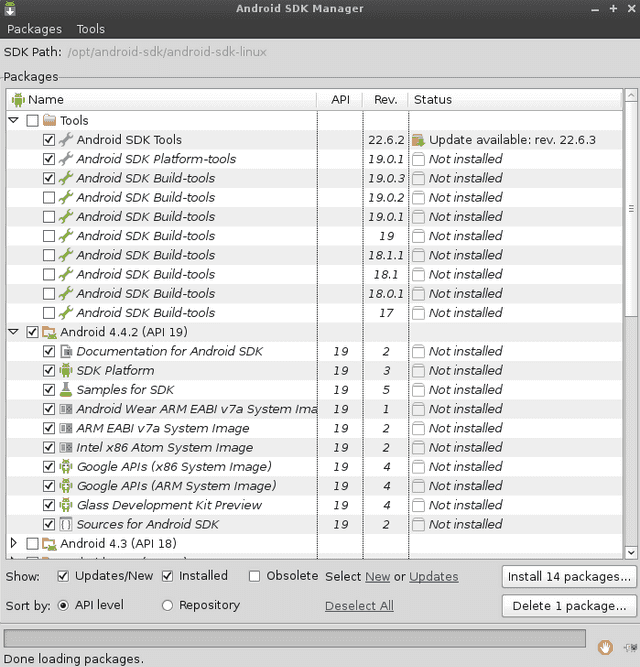Click the progress bar at bottom
The height and width of the screenshot is (667, 640).
click(x=295, y=638)
